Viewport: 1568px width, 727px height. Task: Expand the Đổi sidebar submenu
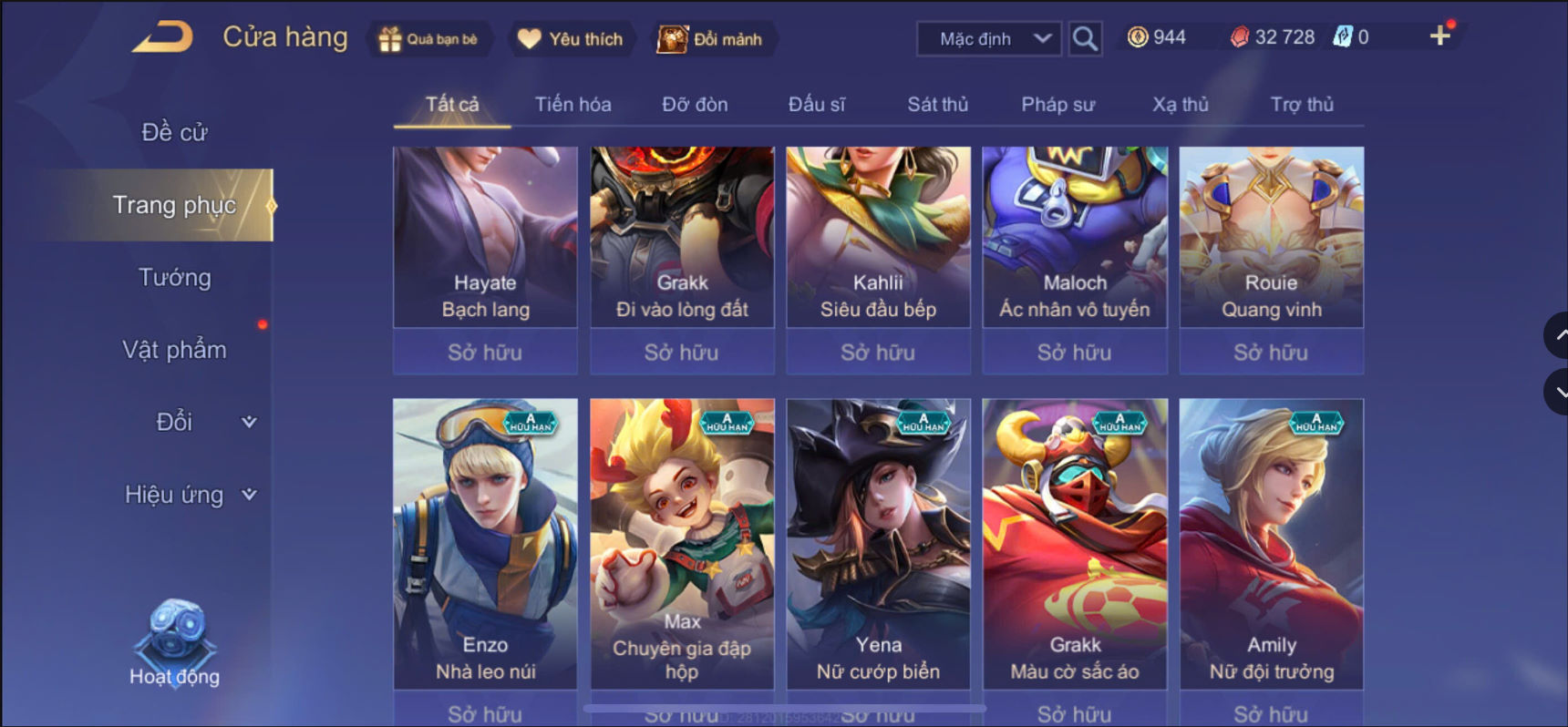[249, 422]
